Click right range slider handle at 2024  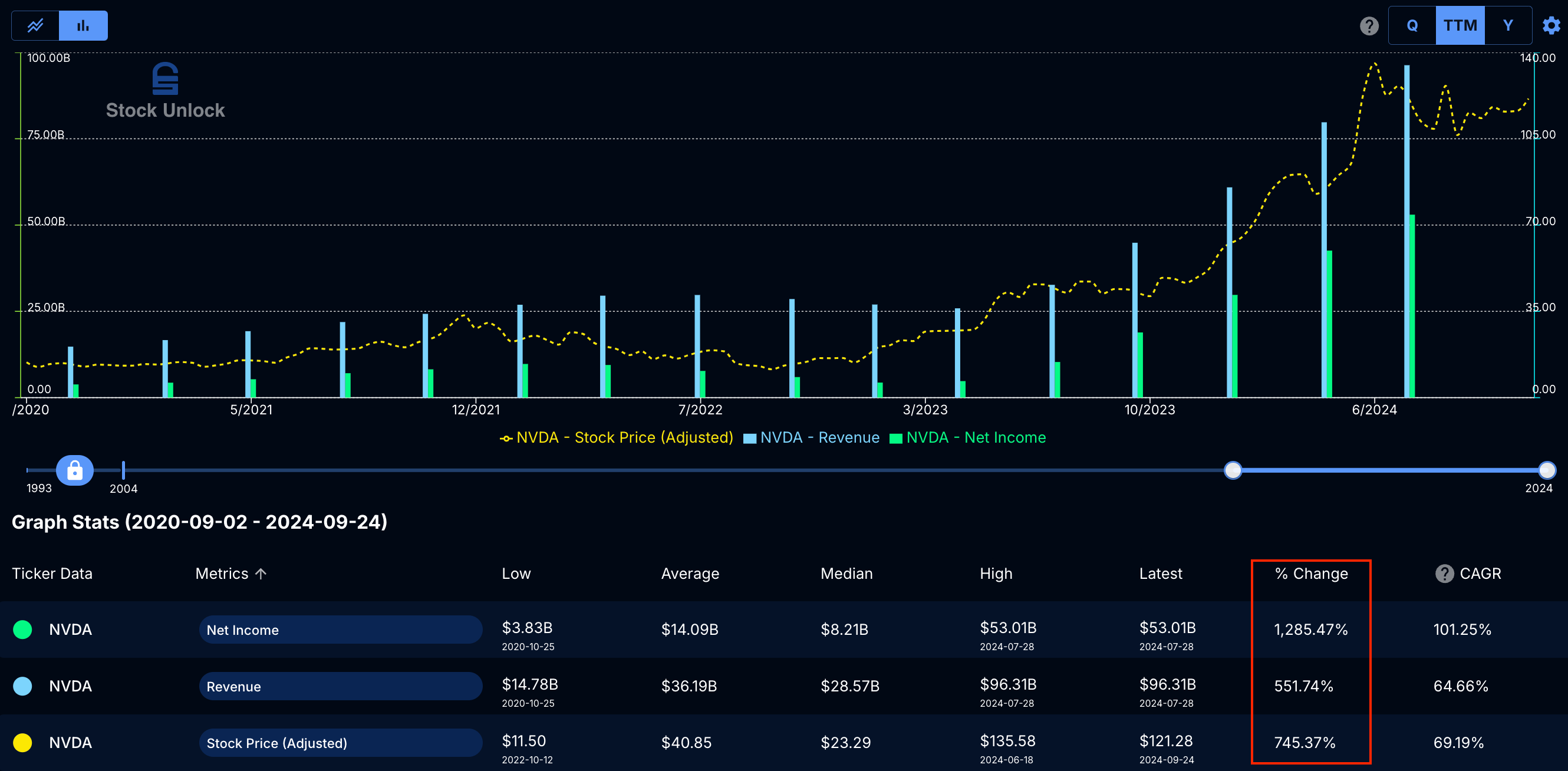[1547, 470]
